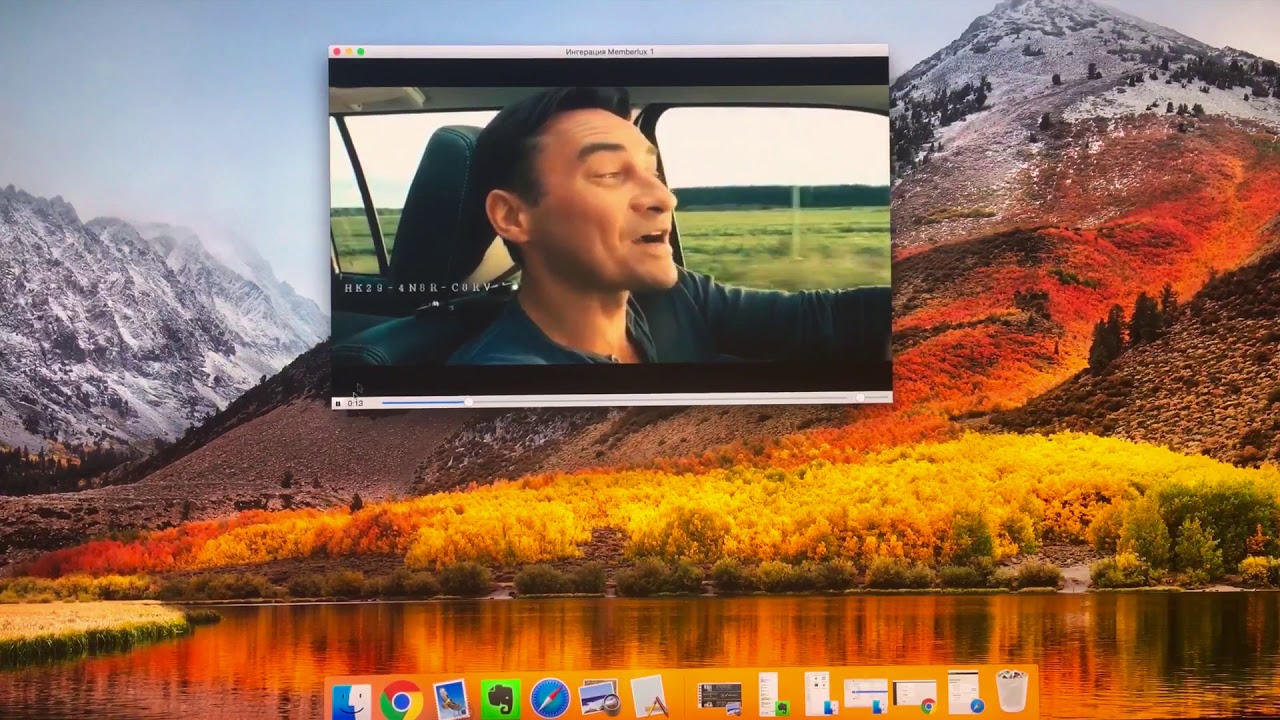Open Preview from the Dock
Viewport: 1280px width, 720px height.
pos(600,697)
